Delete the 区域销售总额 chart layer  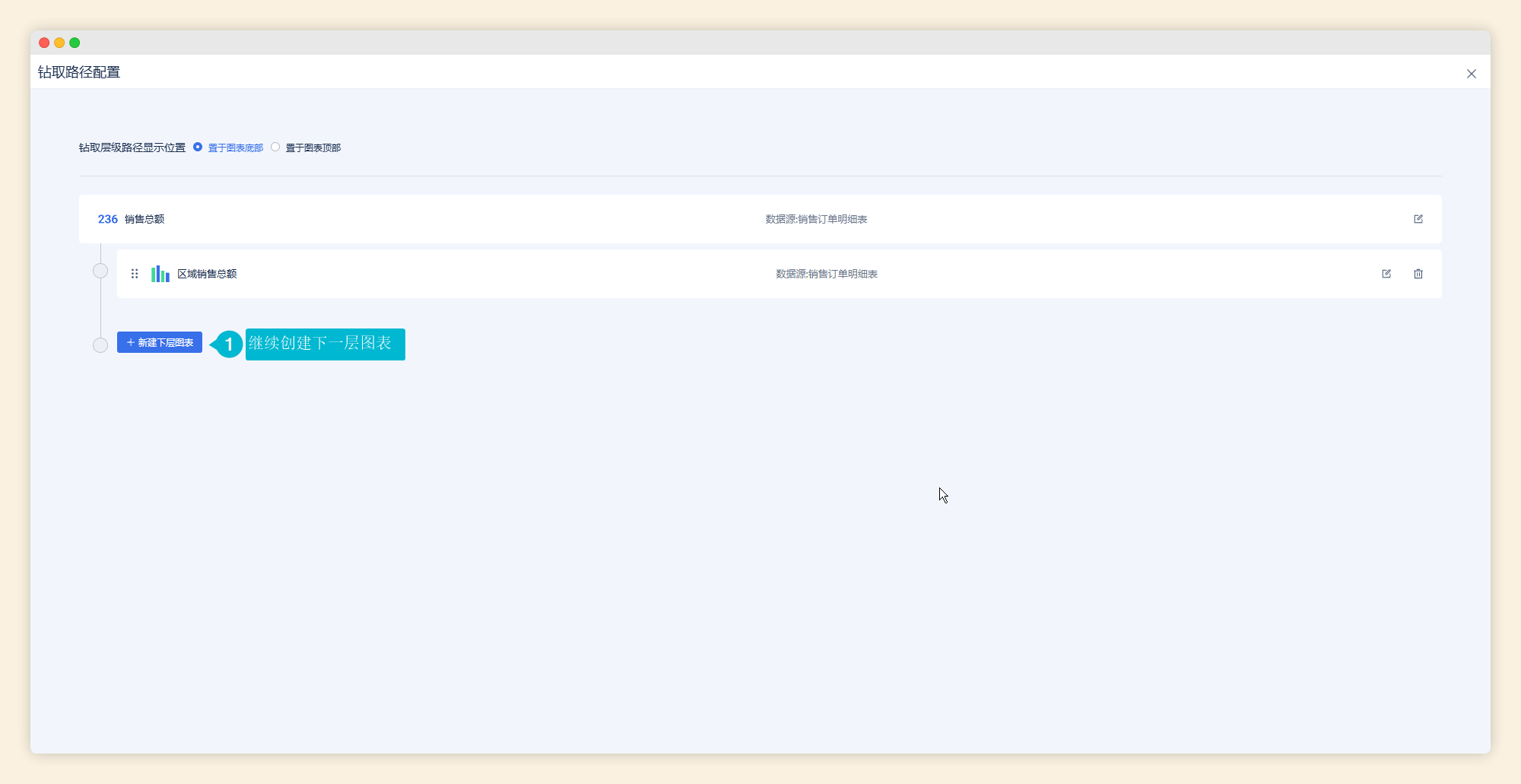pyautogui.click(x=1418, y=274)
